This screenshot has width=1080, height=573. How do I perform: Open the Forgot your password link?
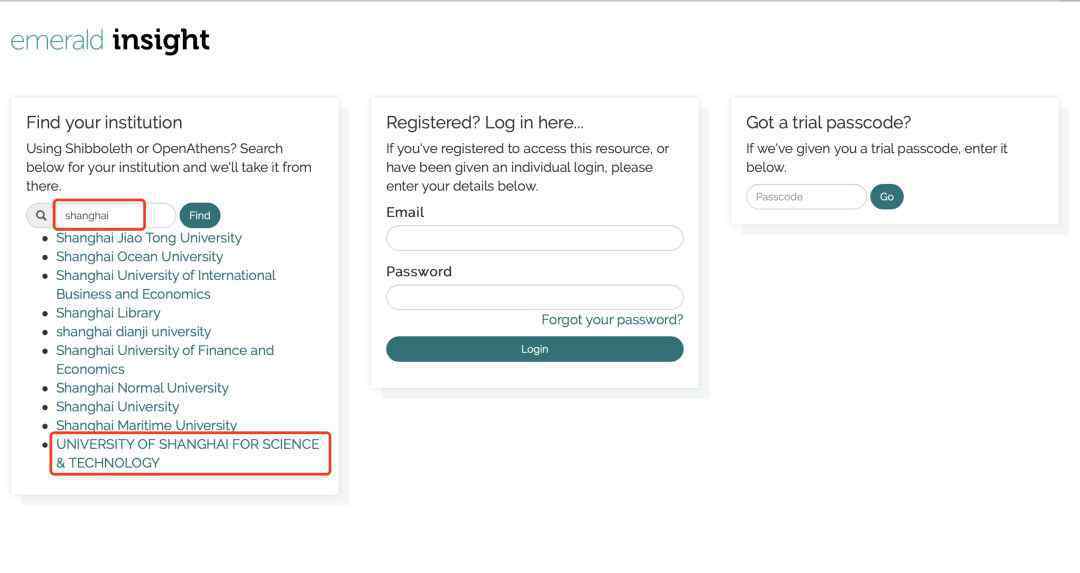pos(612,320)
